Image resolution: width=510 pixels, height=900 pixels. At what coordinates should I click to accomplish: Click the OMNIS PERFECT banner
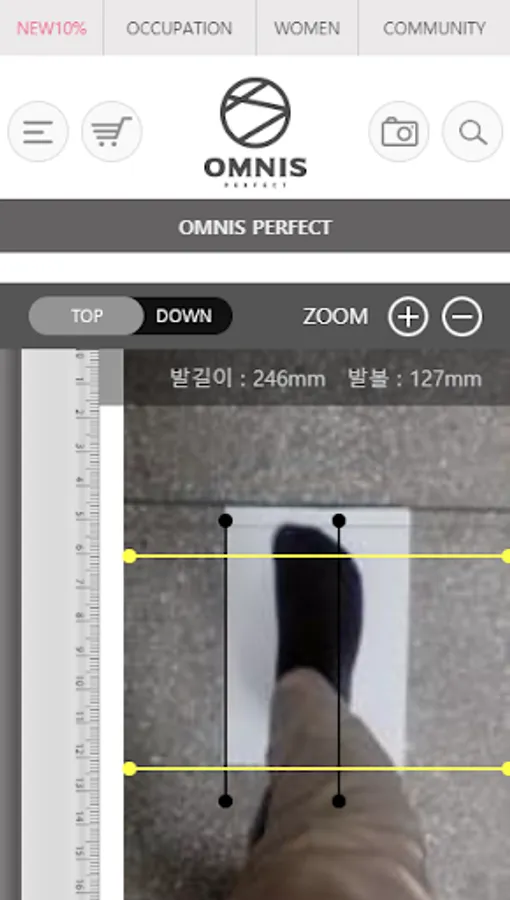click(x=255, y=227)
